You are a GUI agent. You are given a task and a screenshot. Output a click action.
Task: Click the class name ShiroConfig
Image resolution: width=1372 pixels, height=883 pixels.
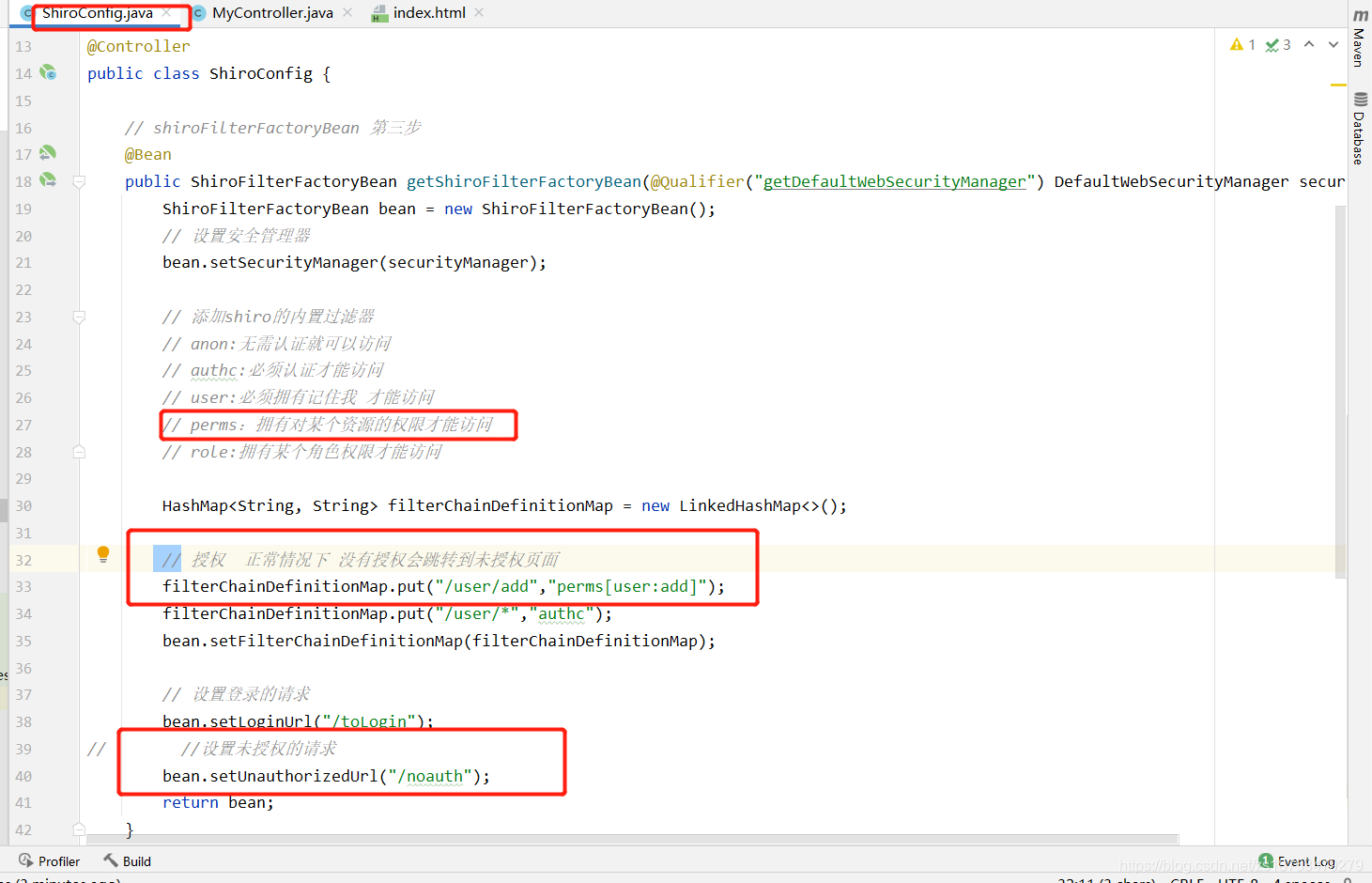(261, 73)
